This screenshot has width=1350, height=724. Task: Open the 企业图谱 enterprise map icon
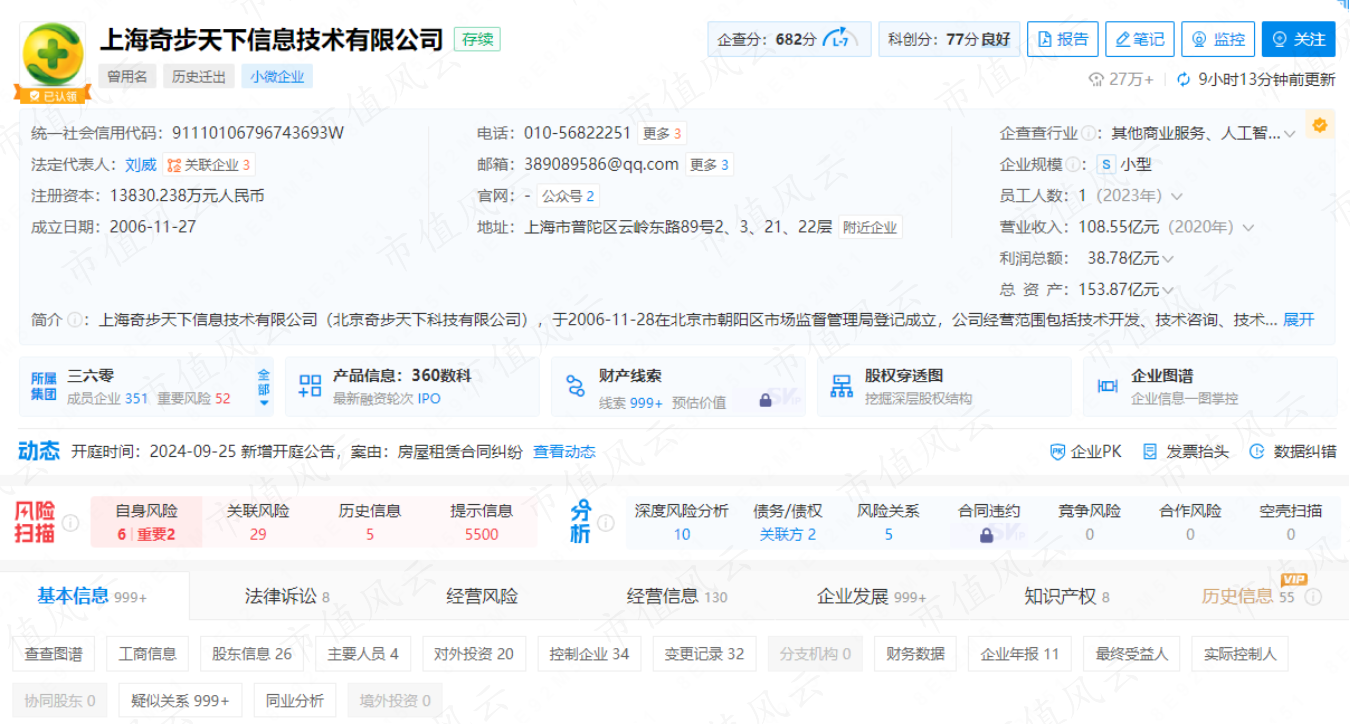click(x=1107, y=387)
